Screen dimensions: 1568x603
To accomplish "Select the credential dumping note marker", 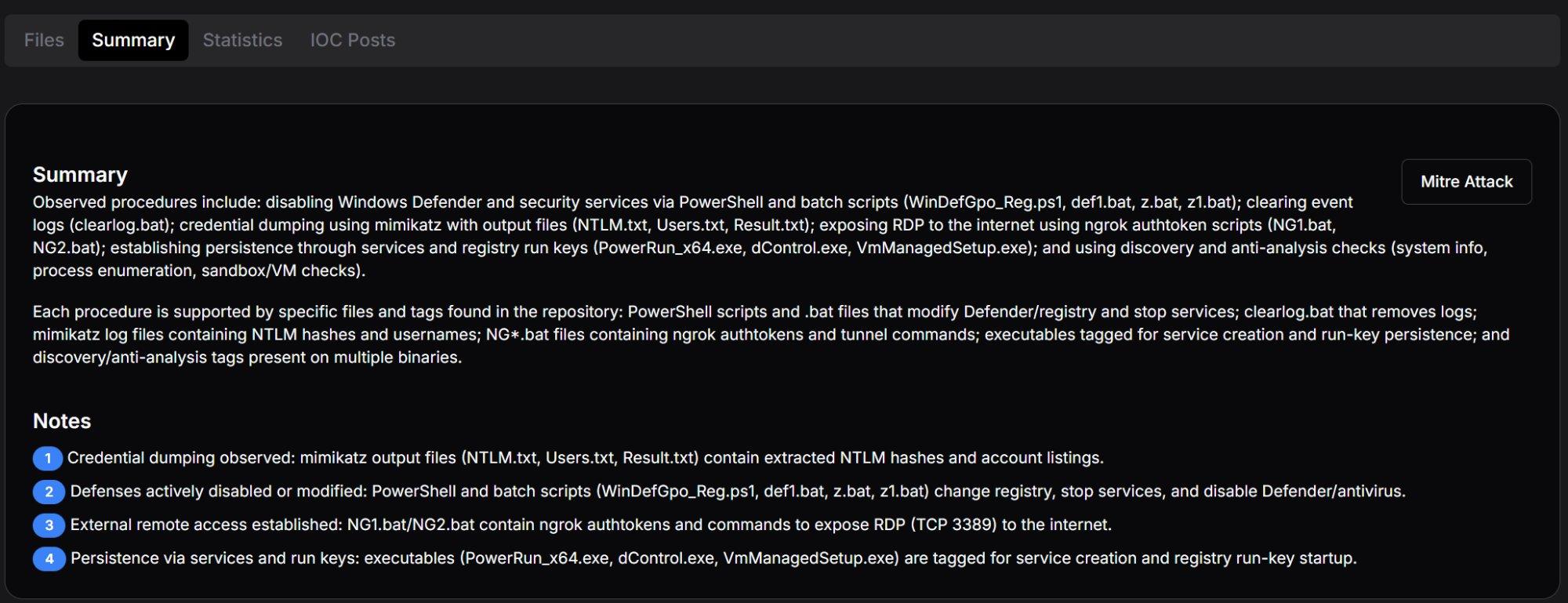I will tap(49, 457).
